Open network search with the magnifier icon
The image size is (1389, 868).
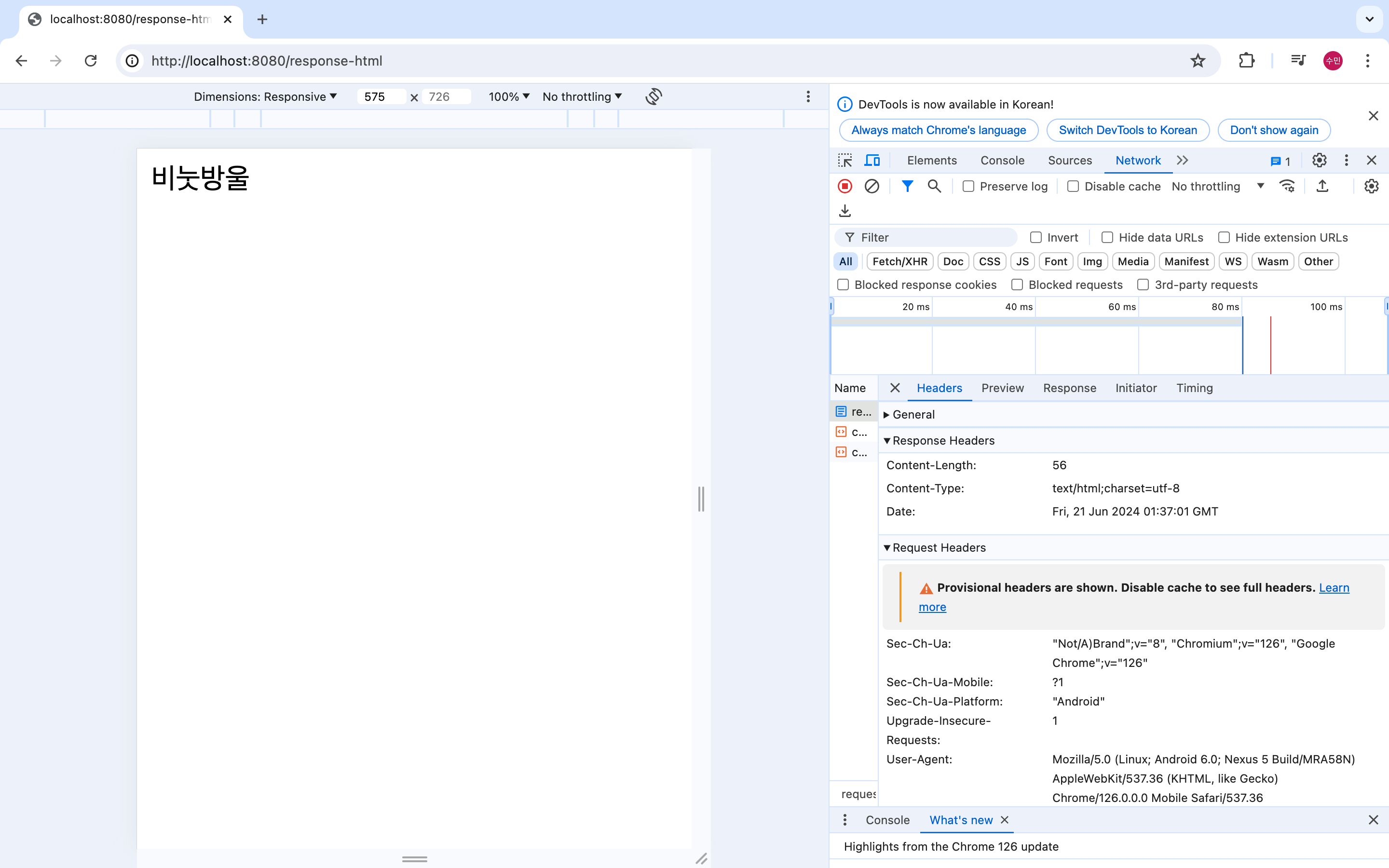pos(934,187)
